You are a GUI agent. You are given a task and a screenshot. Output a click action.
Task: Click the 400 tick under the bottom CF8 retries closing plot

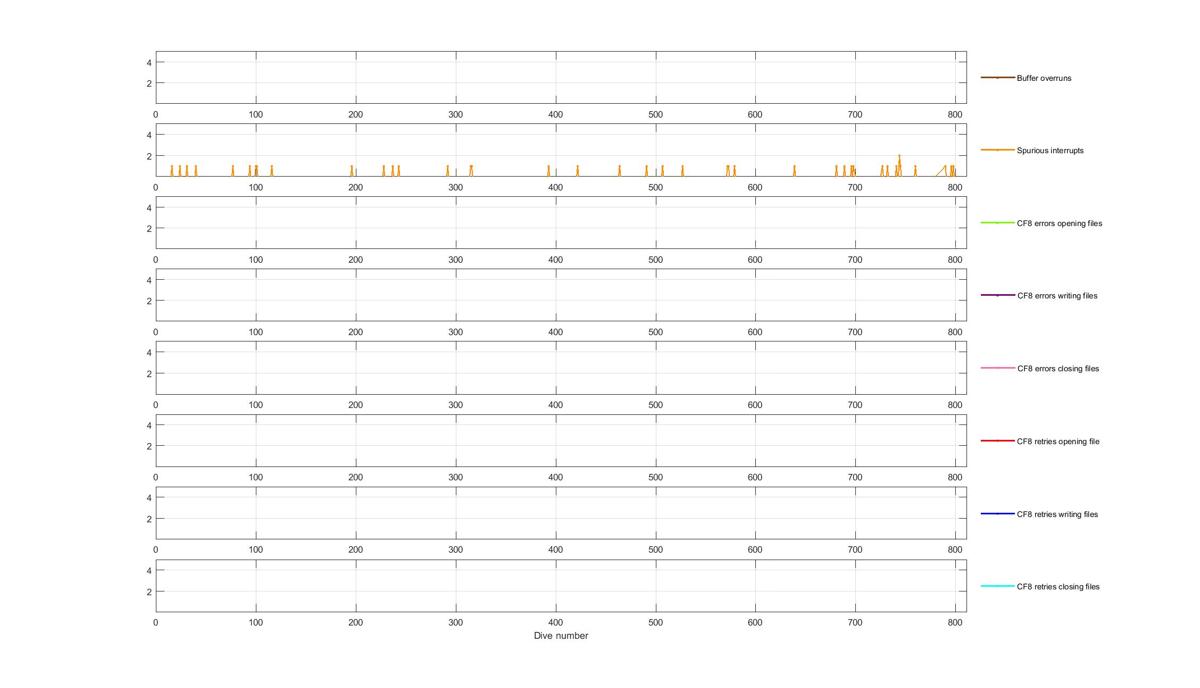click(555, 623)
